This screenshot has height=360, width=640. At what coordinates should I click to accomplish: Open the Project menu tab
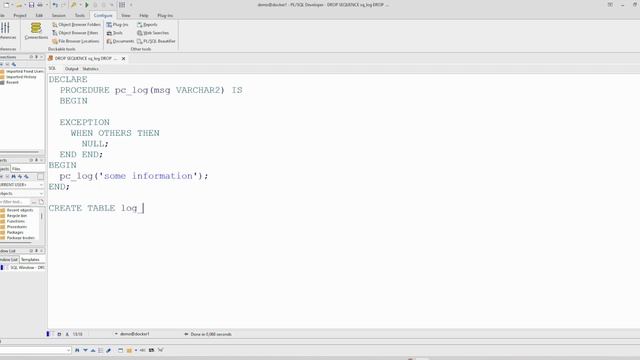point(20,16)
